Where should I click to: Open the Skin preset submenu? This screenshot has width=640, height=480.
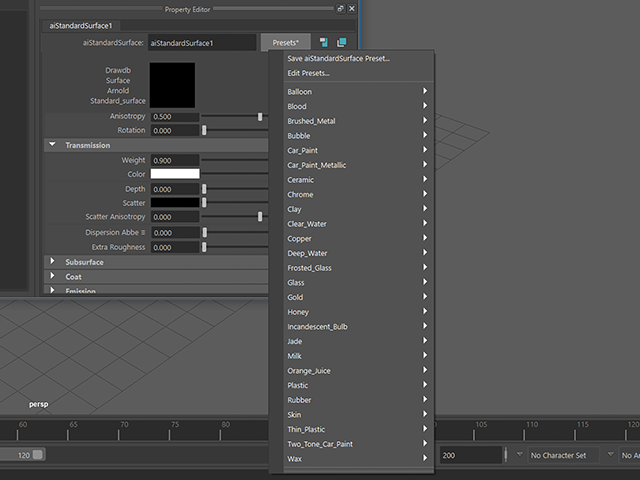(358, 415)
